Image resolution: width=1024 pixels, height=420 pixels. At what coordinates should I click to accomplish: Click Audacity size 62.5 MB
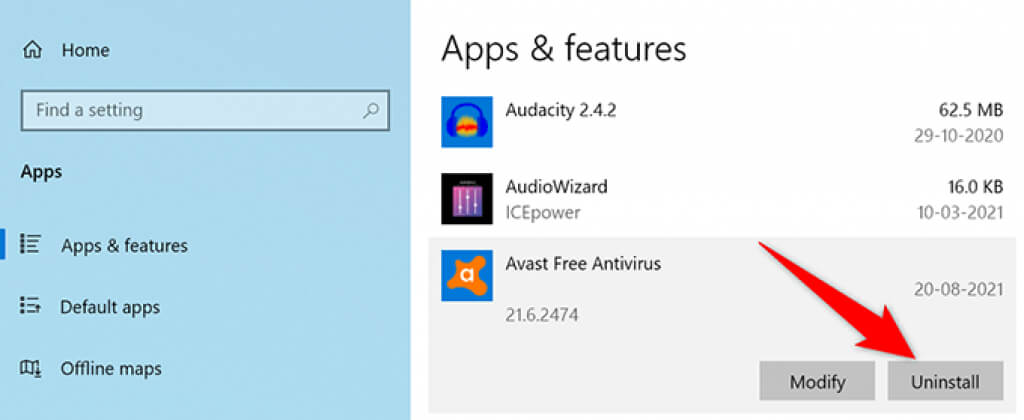(x=970, y=110)
